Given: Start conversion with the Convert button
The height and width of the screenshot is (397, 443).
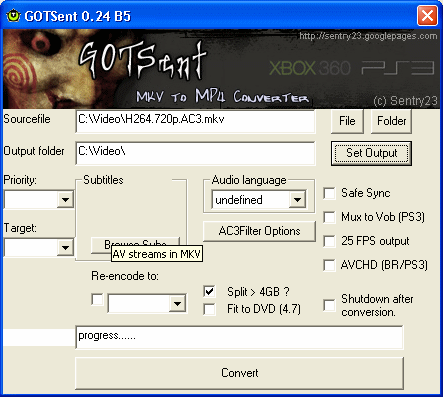Looking at the screenshot, I should 240,373.
